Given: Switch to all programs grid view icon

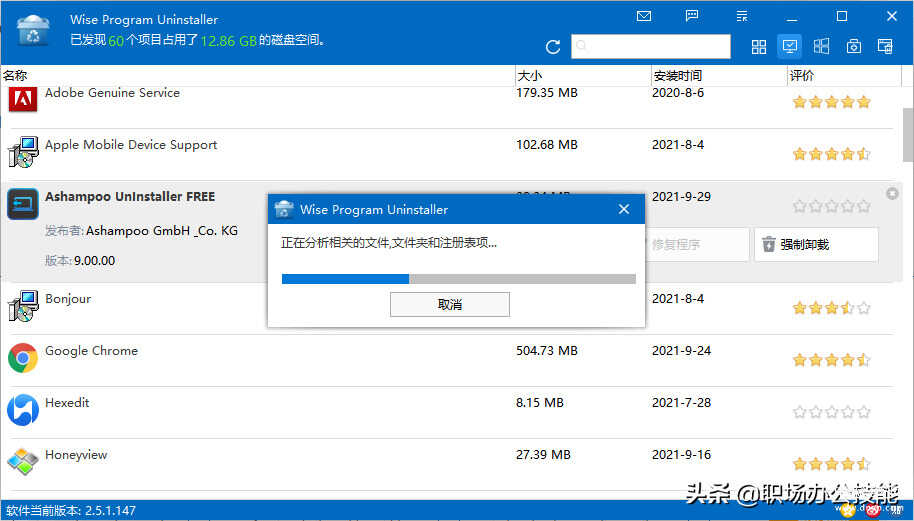Looking at the screenshot, I should (759, 47).
